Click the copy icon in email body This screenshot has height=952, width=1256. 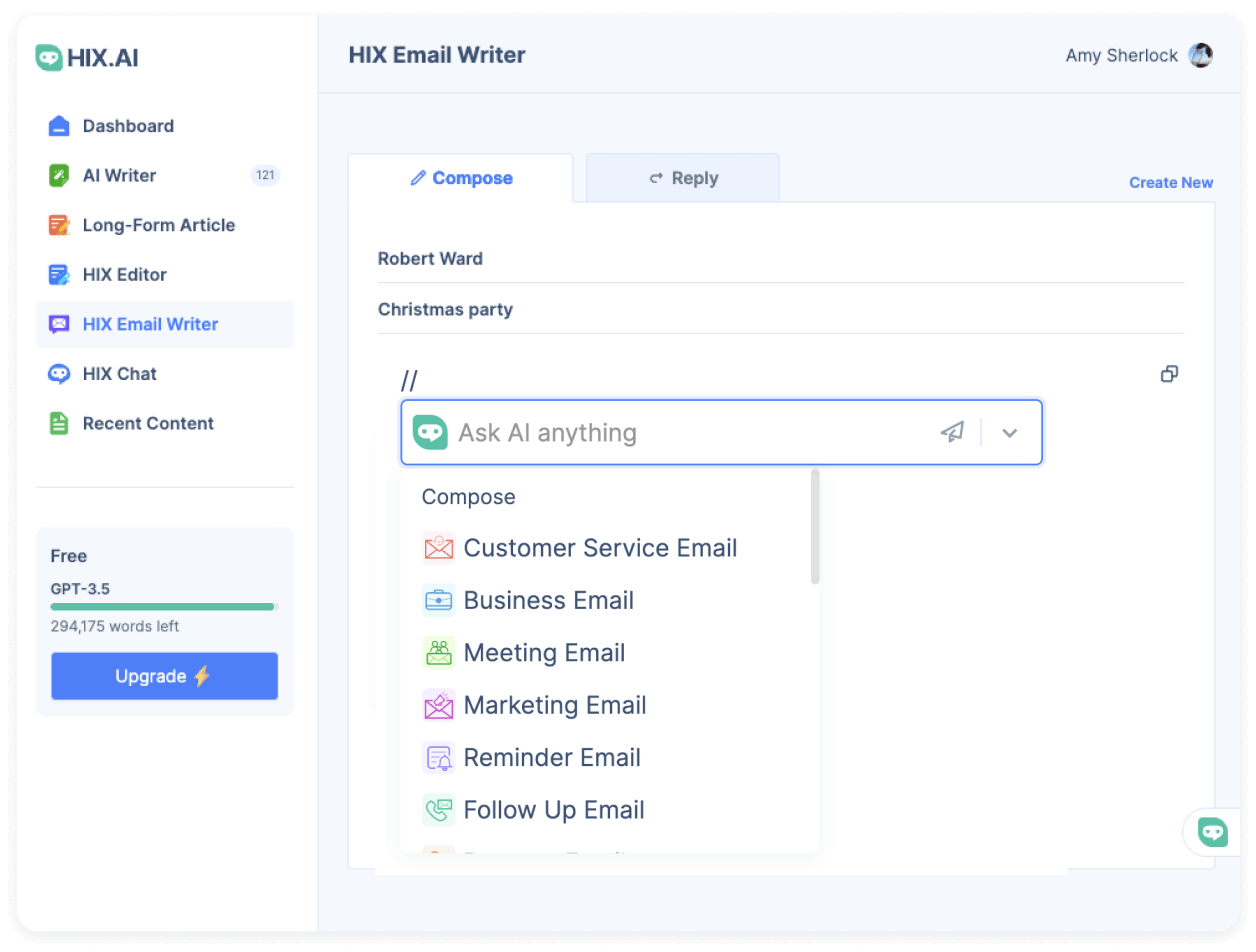1169,374
